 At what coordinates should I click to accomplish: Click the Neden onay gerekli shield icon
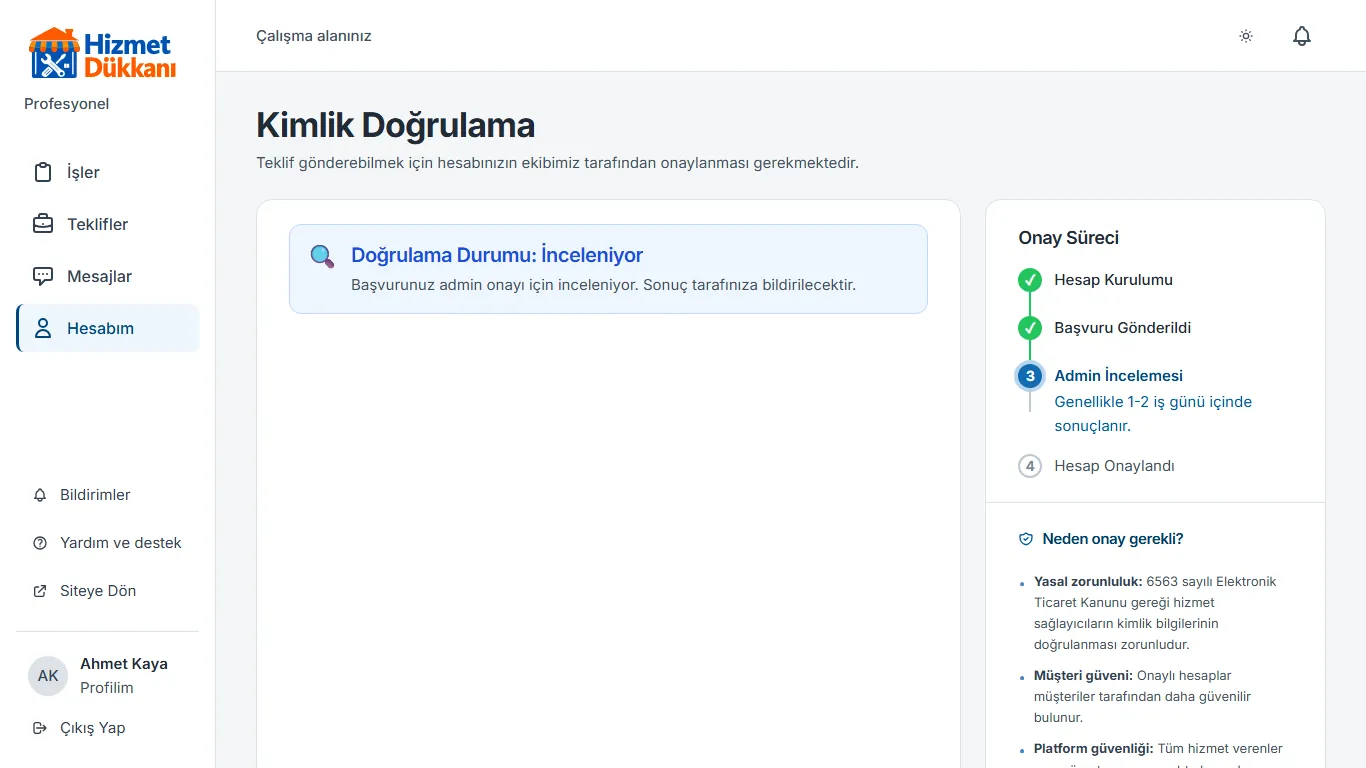click(x=1026, y=539)
